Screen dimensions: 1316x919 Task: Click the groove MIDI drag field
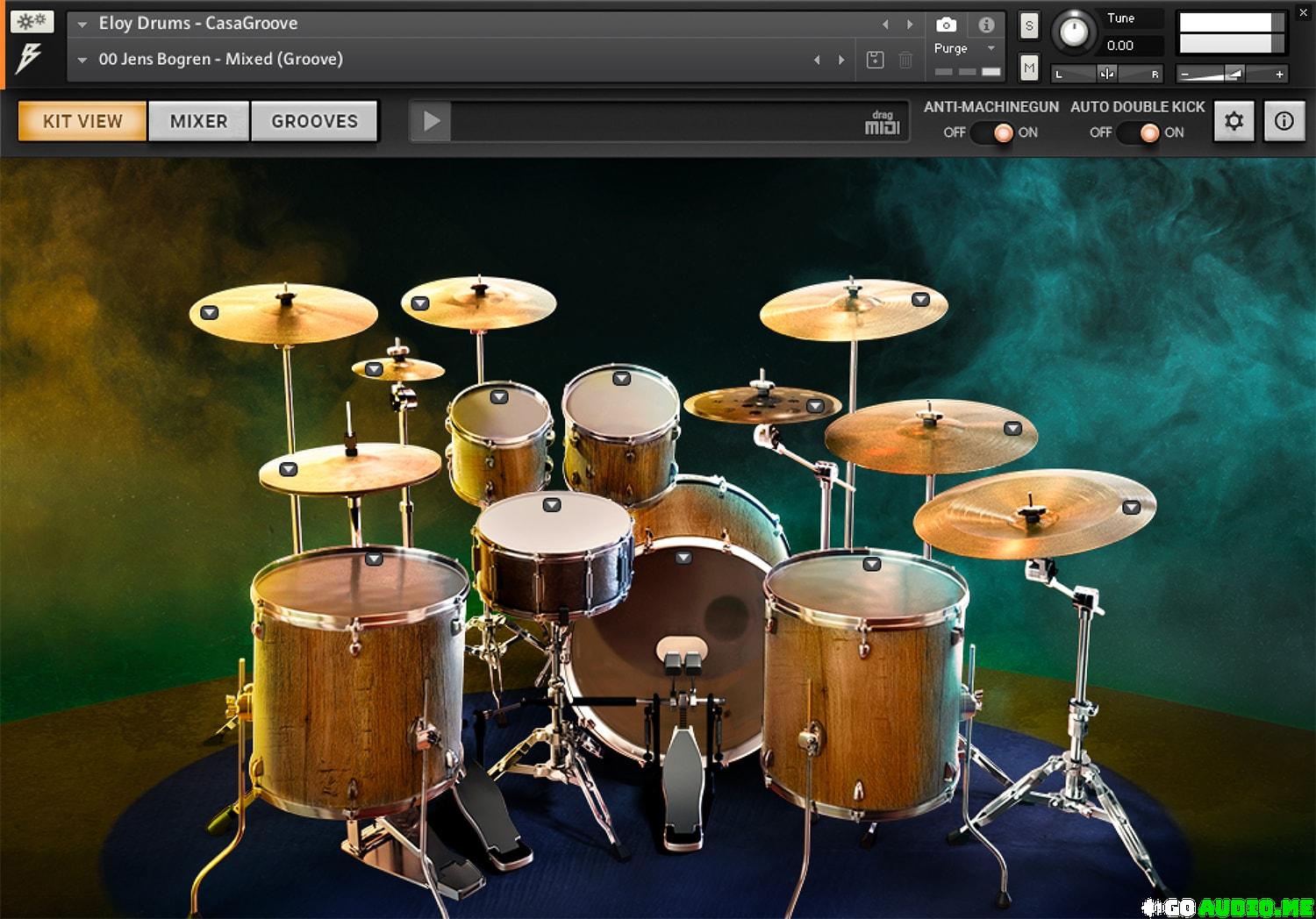pos(658,121)
